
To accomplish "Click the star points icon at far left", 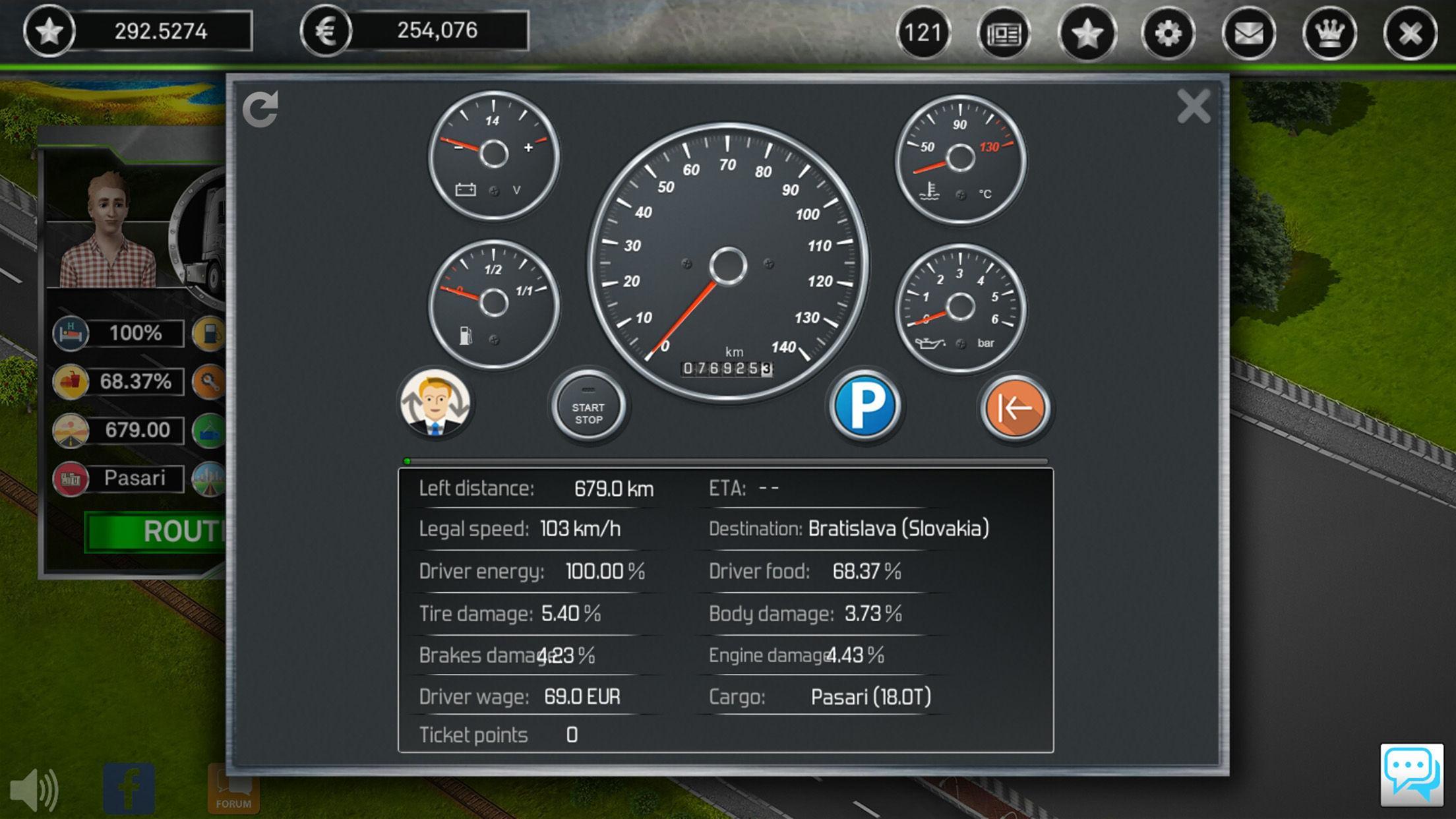I will (x=49, y=31).
